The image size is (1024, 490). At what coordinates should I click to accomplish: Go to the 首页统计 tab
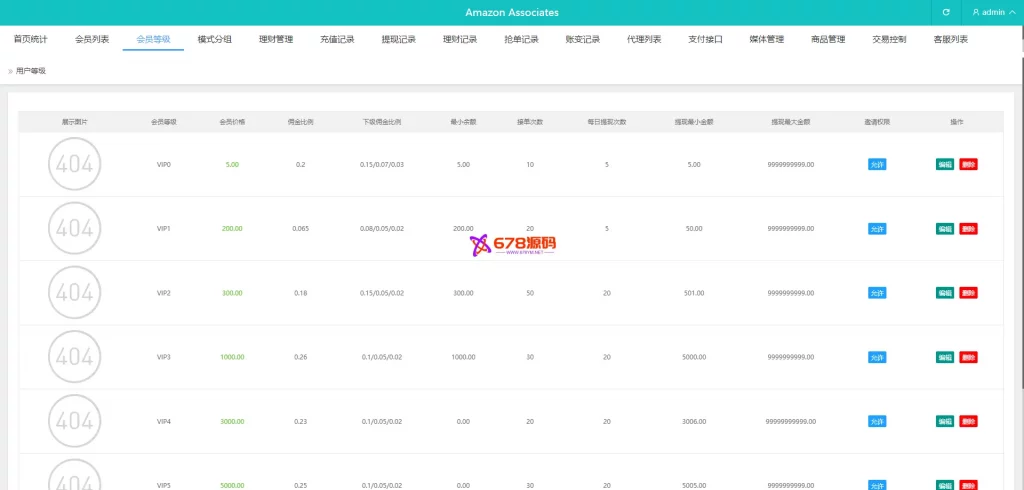(31, 39)
